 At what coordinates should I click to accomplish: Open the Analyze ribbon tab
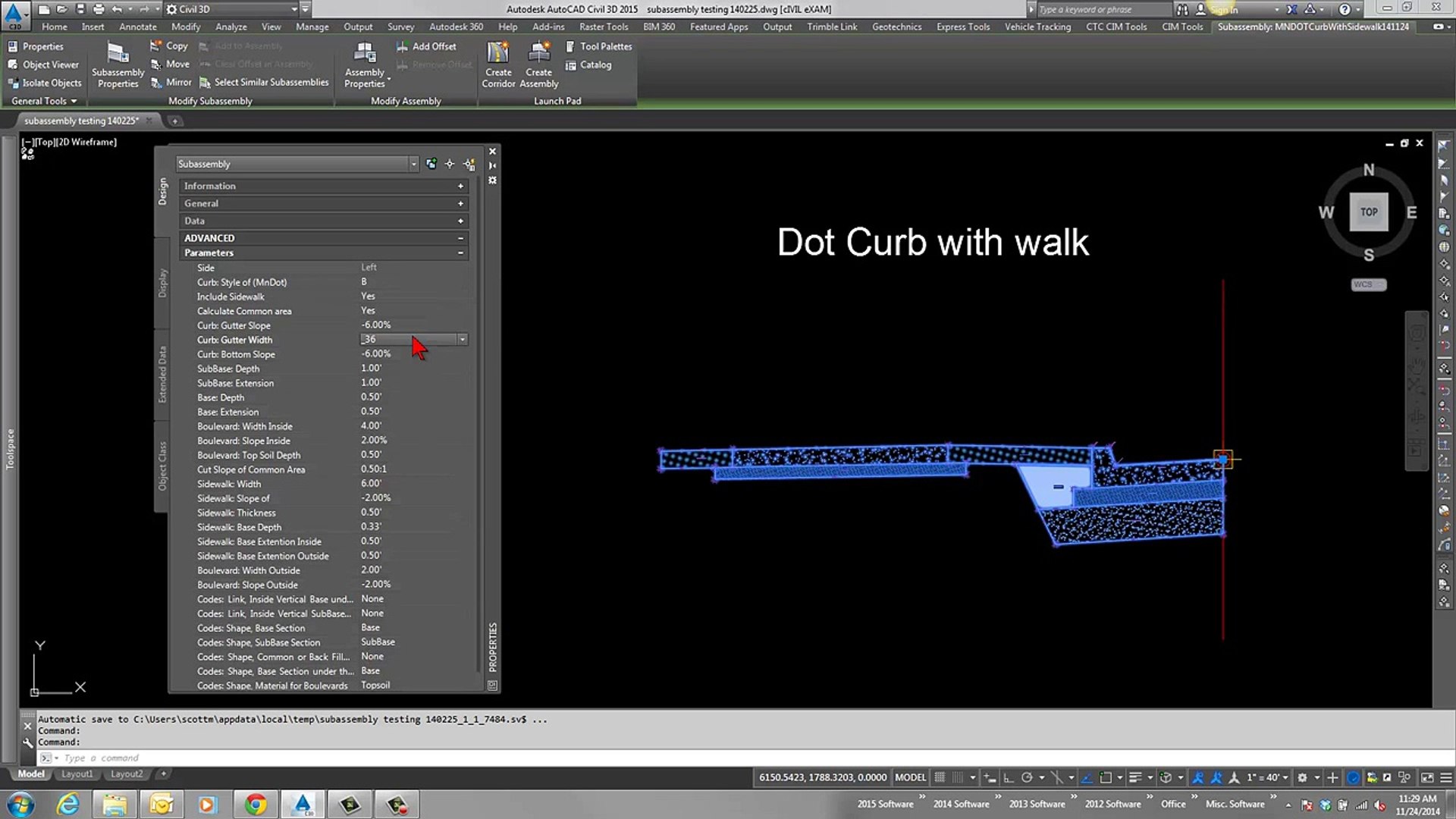(231, 27)
